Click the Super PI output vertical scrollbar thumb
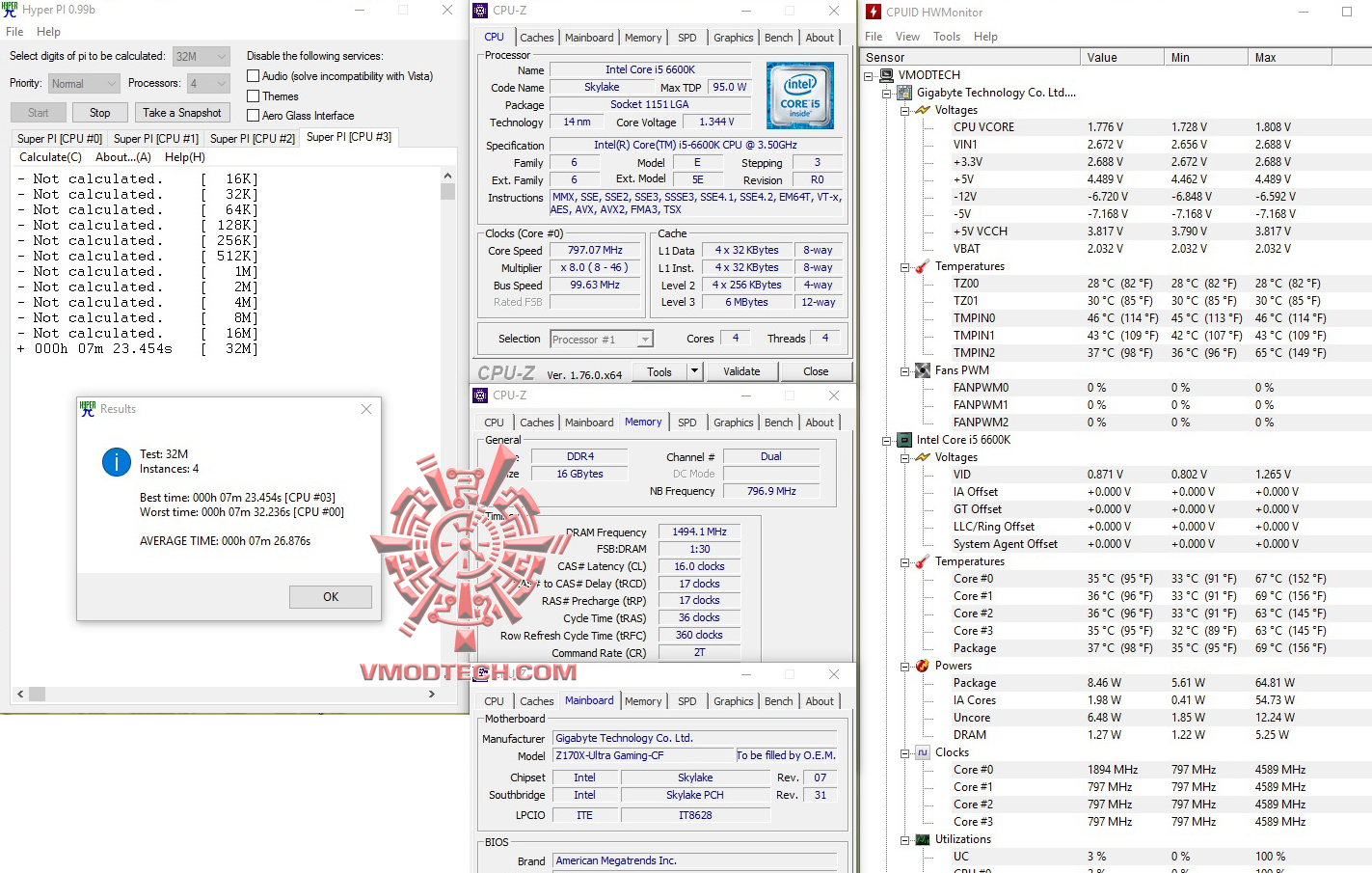Viewport: 1372px width, 873px height. 447,191
